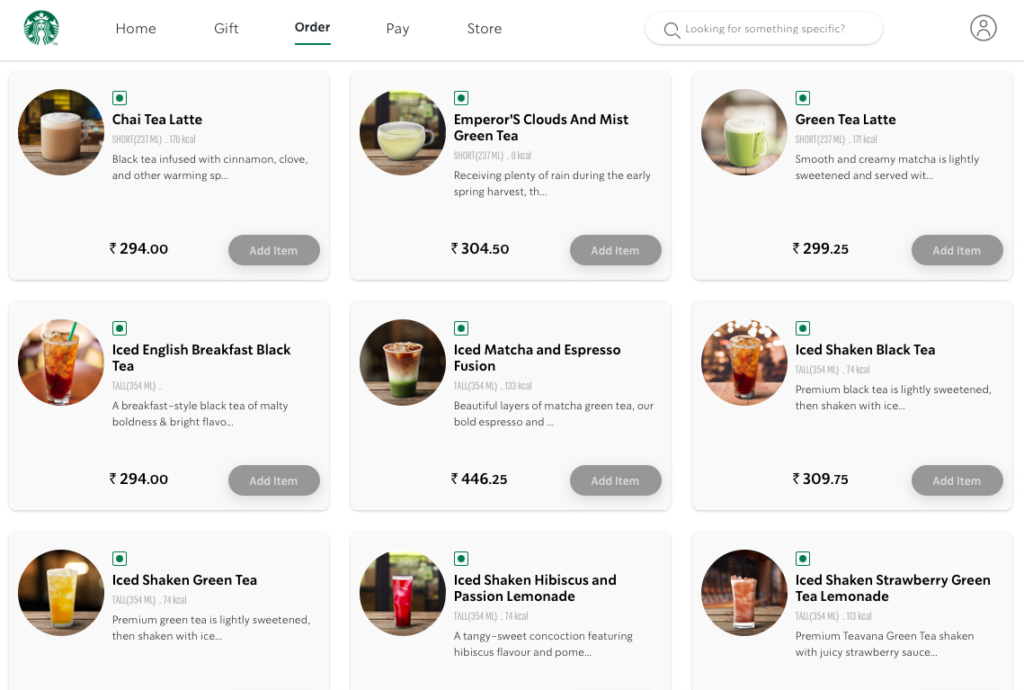The height and width of the screenshot is (690, 1024).
Task: Open Iced Shaken Hibiscus and Passion Lemonade image
Action: pyautogui.click(x=402, y=593)
